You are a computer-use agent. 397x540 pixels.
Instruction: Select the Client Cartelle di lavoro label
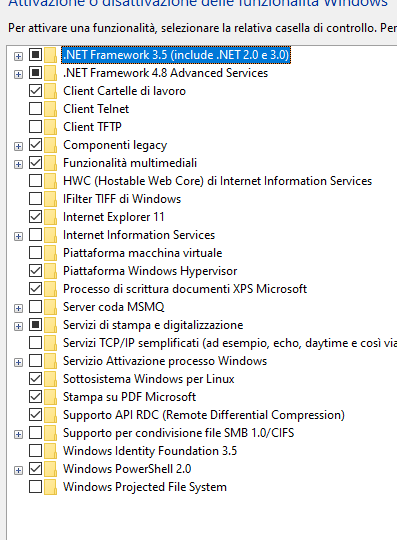click(x=124, y=91)
